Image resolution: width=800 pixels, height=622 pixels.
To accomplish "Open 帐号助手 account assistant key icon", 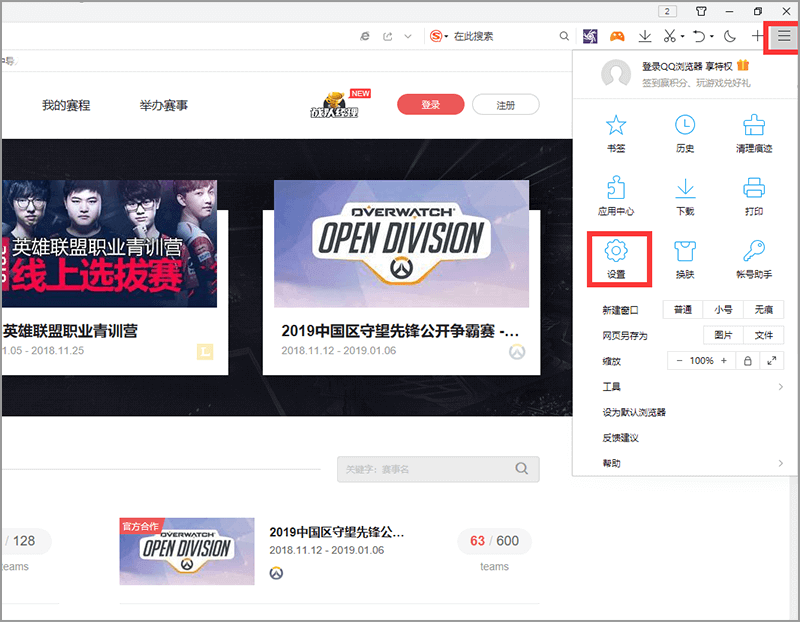I will click(x=754, y=260).
